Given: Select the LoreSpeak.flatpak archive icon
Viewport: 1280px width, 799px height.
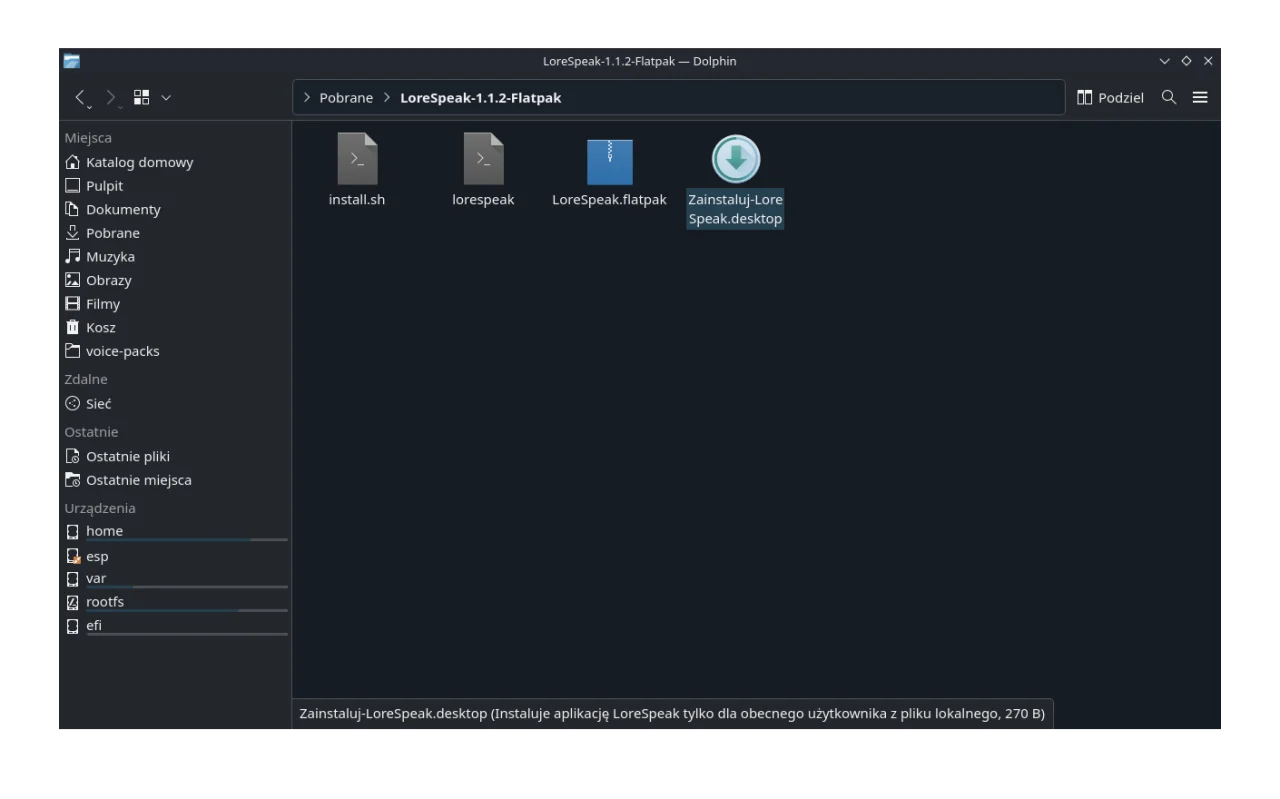Looking at the screenshot, I should point(609,160).
